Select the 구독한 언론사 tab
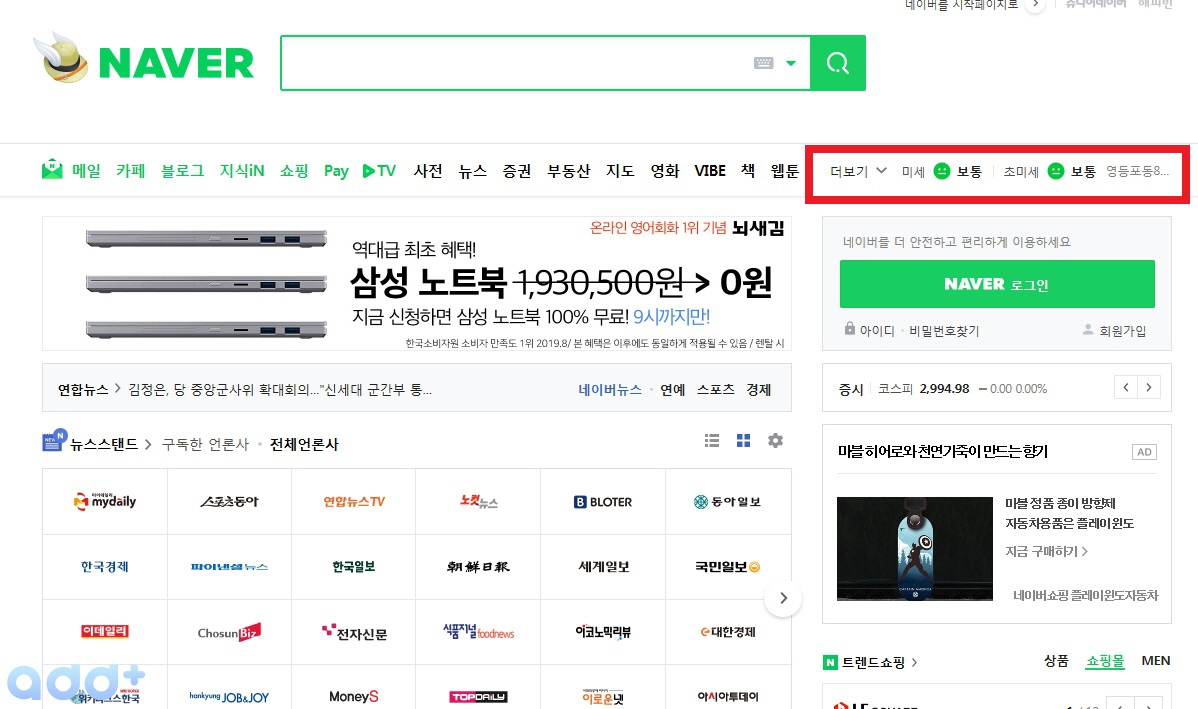Image resolution: width=1198 pixels, height=709 pixels. coord(206,444)
